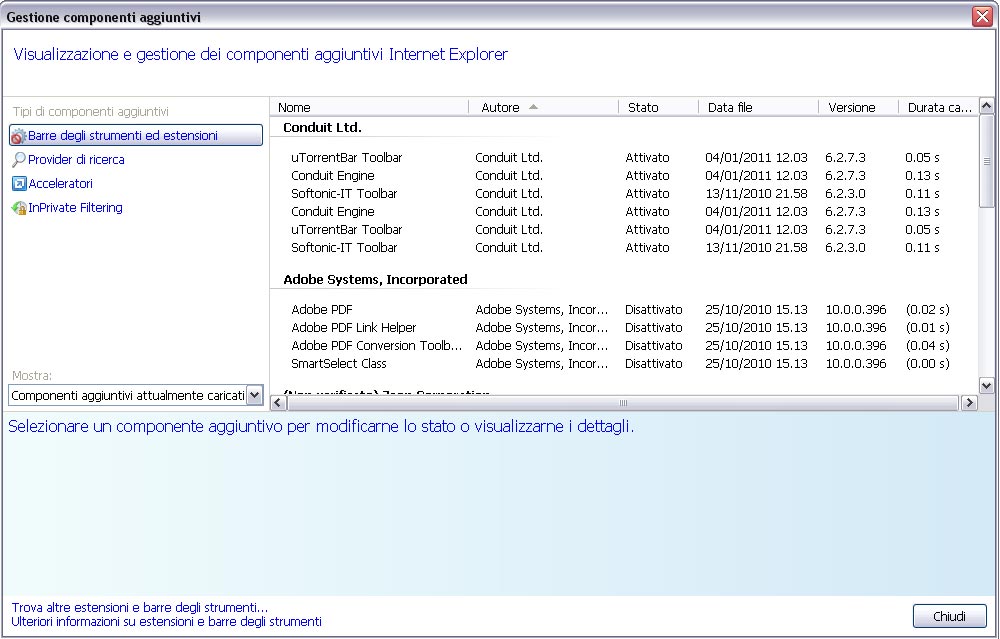Open Trova altre estensioni e barre degli strumenti link
The image size is (1000, 639).
[x=140, y=607]
